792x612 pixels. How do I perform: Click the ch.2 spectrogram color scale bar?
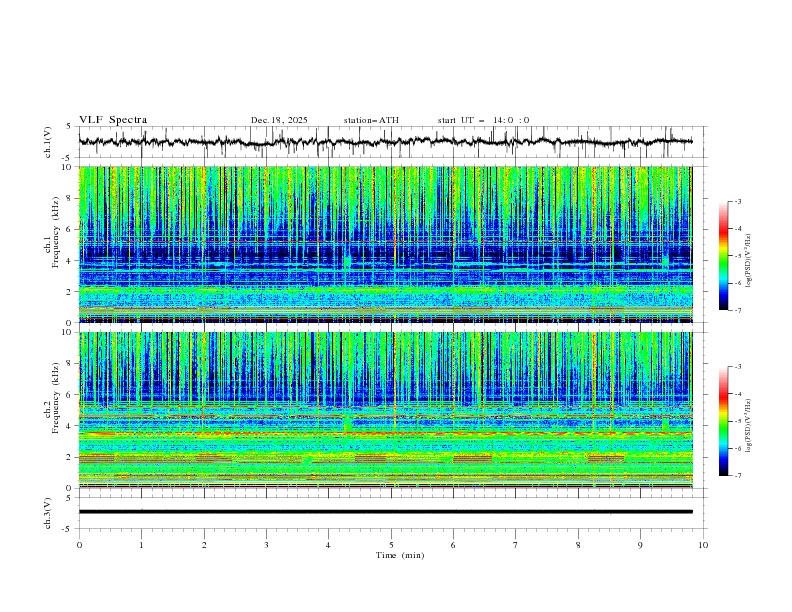pos(724,421)
